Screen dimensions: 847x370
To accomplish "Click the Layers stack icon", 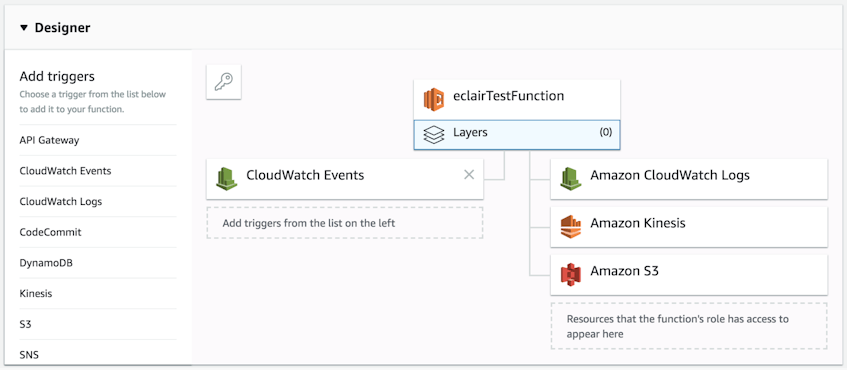I will [434, 134].
